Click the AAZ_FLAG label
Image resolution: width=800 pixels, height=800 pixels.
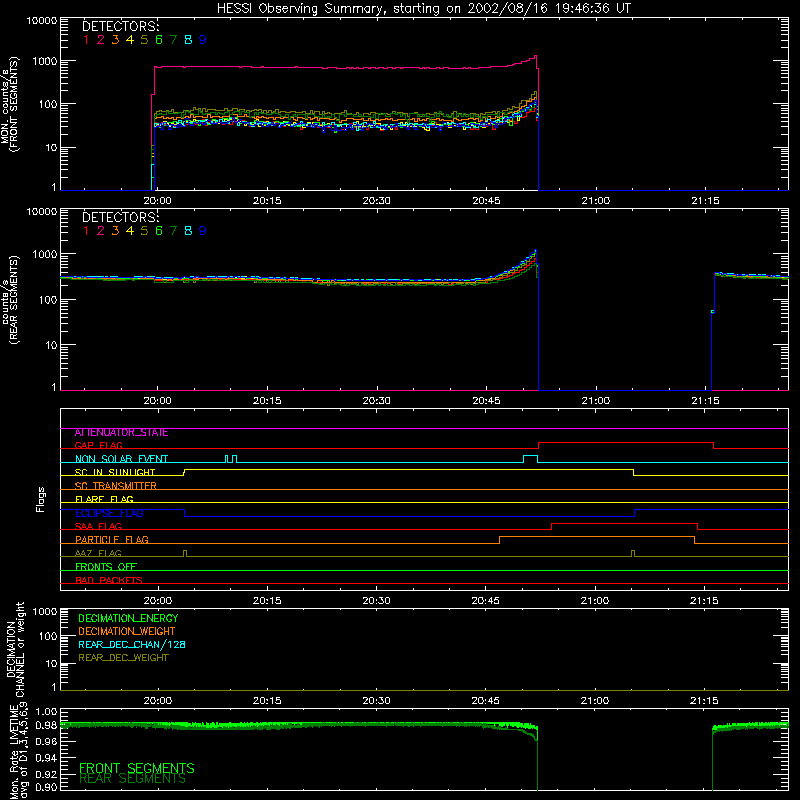click(98, 553)
